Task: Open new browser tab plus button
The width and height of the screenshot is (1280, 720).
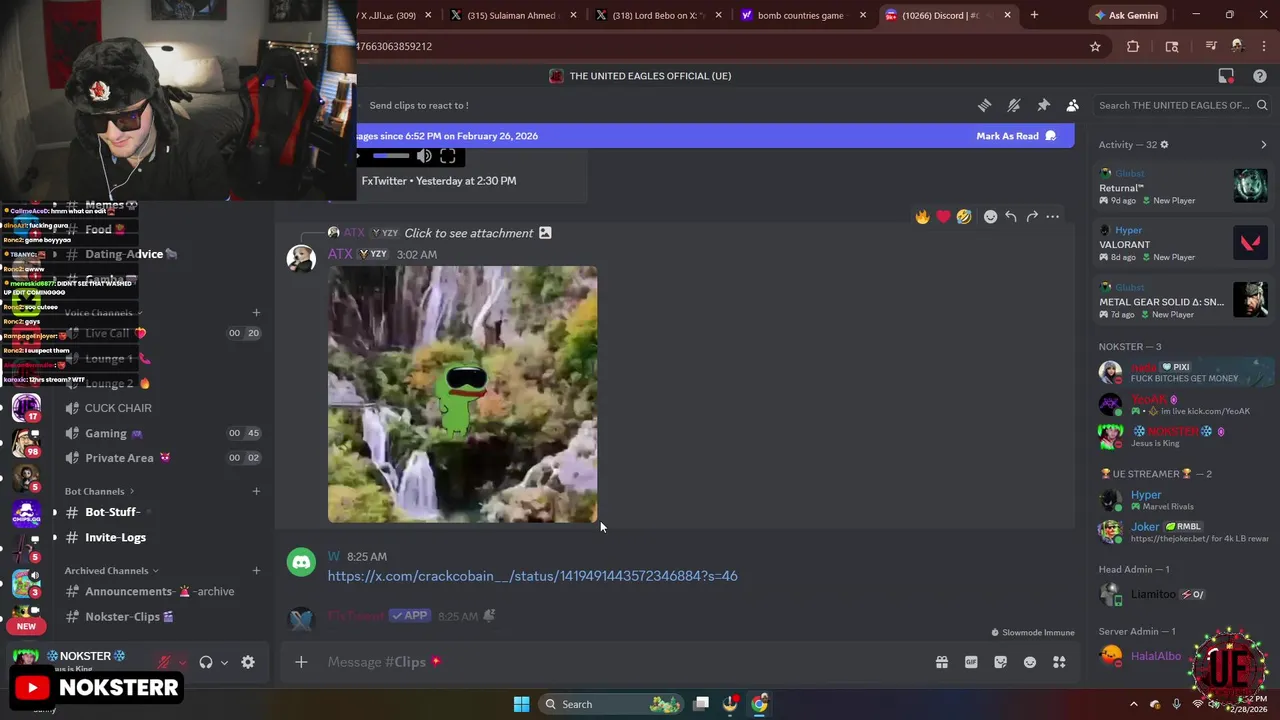Action: point(1034,15)
